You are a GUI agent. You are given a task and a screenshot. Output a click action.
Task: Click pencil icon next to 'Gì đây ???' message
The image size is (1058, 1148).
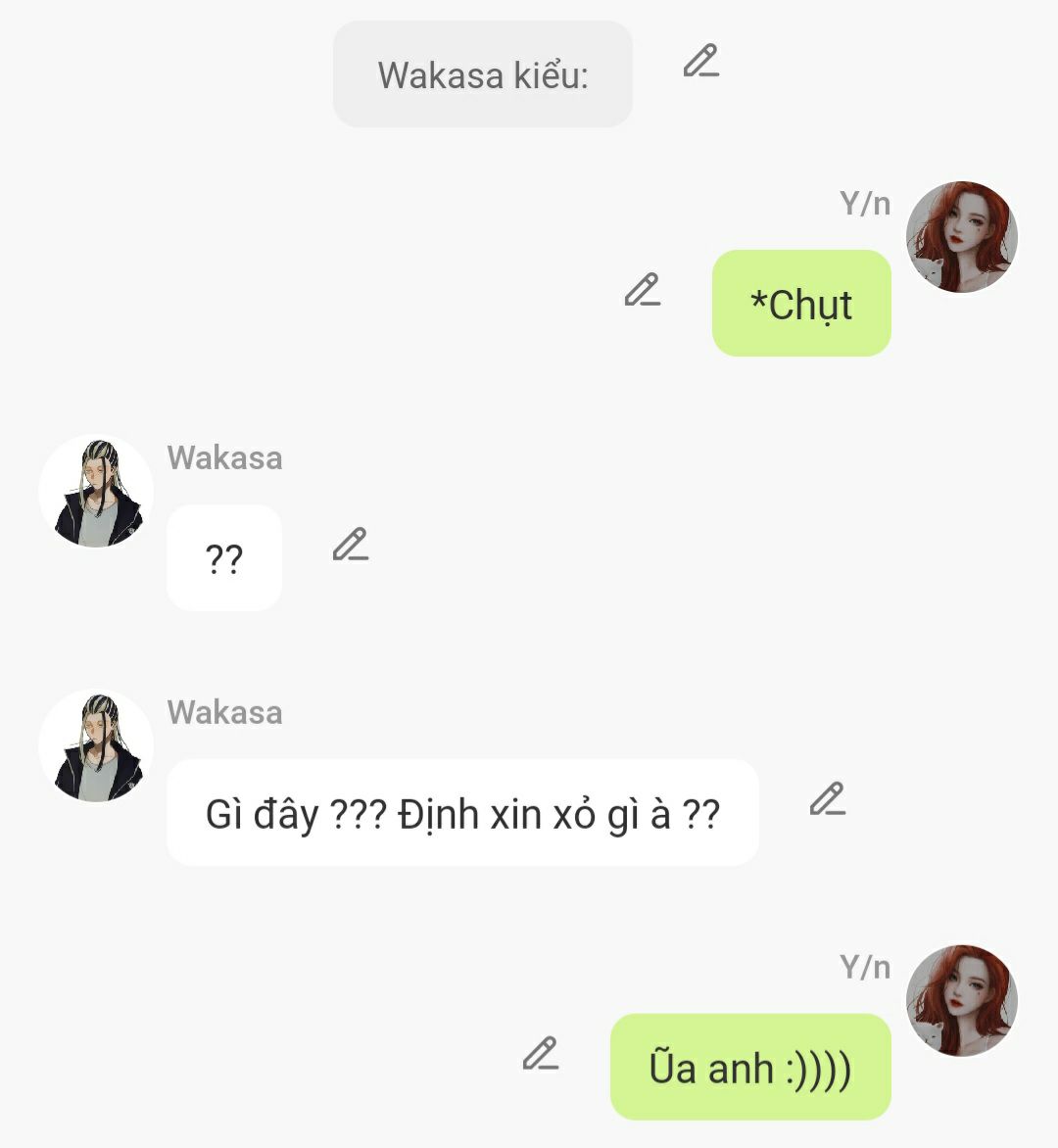pyautogui.click(x=828, y=798)
